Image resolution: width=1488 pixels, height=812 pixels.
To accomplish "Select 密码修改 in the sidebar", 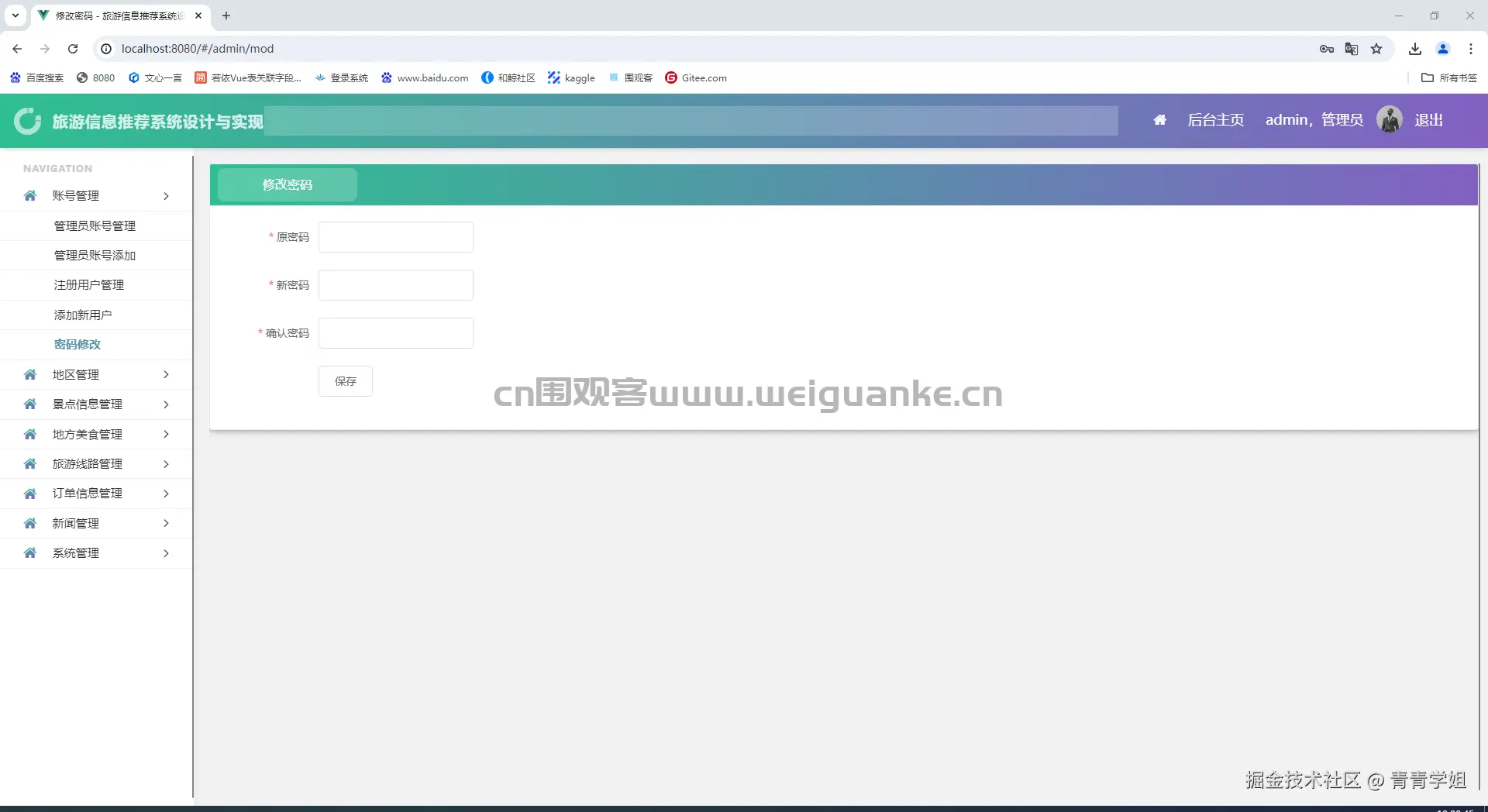I will coord(77,344).
